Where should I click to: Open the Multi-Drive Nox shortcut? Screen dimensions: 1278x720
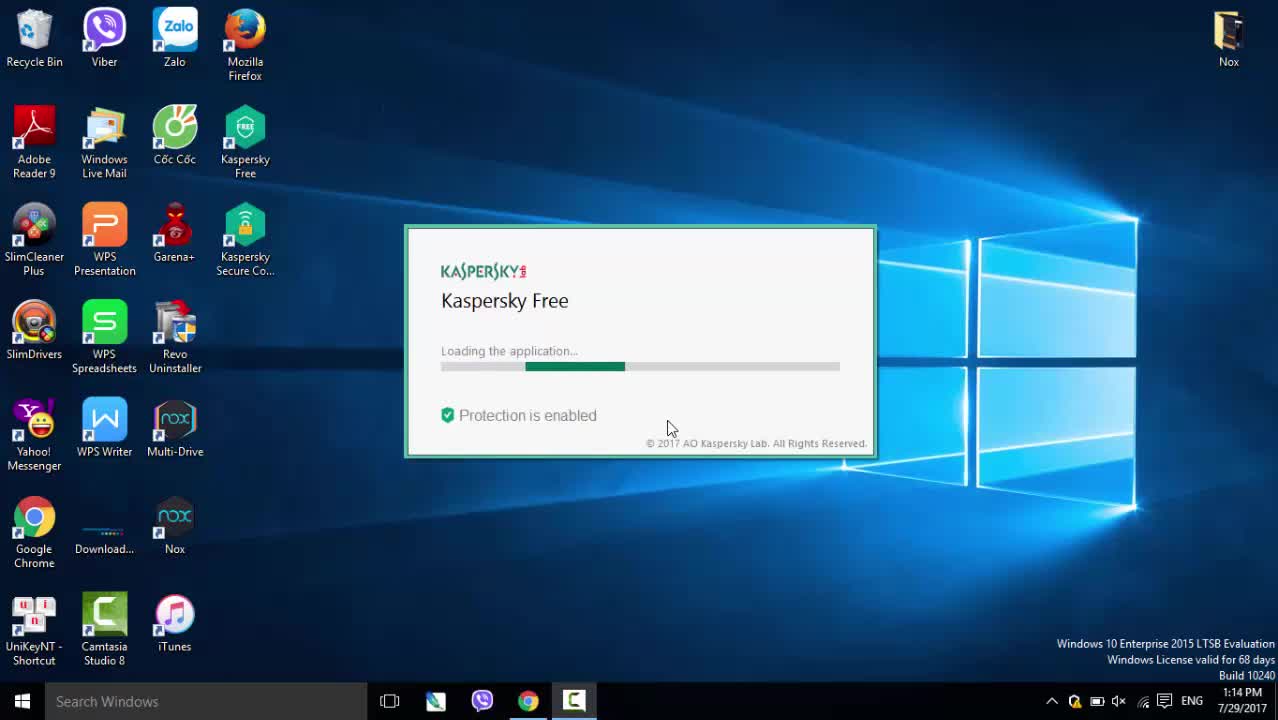point(175,428)
